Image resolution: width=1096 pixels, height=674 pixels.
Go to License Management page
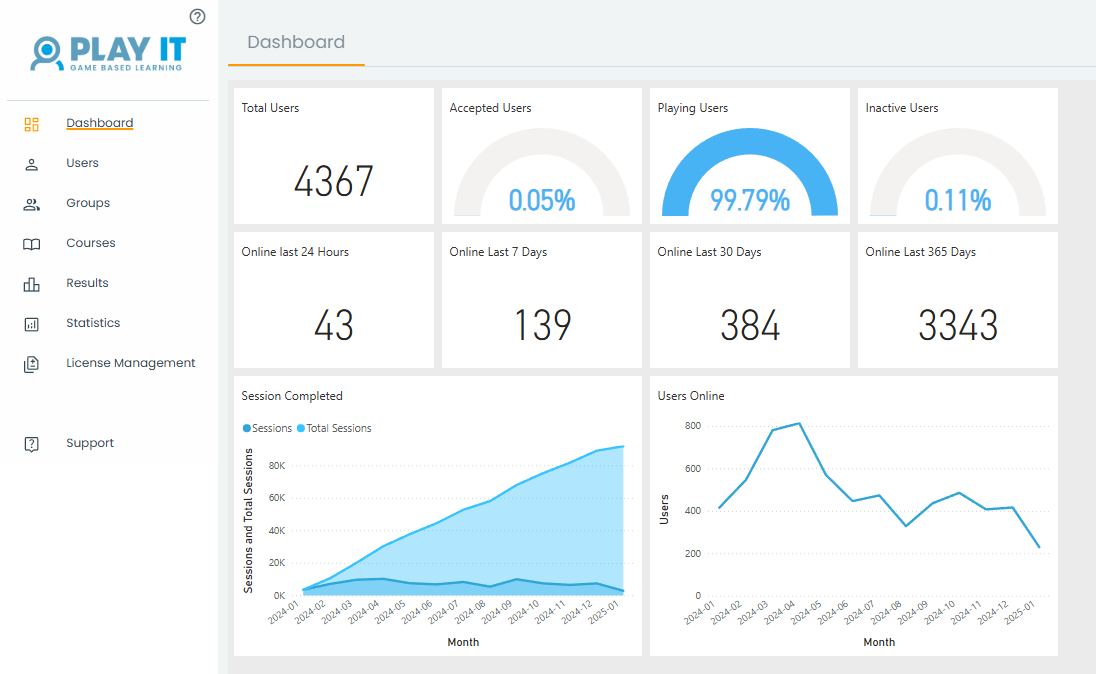click(130, 363)
